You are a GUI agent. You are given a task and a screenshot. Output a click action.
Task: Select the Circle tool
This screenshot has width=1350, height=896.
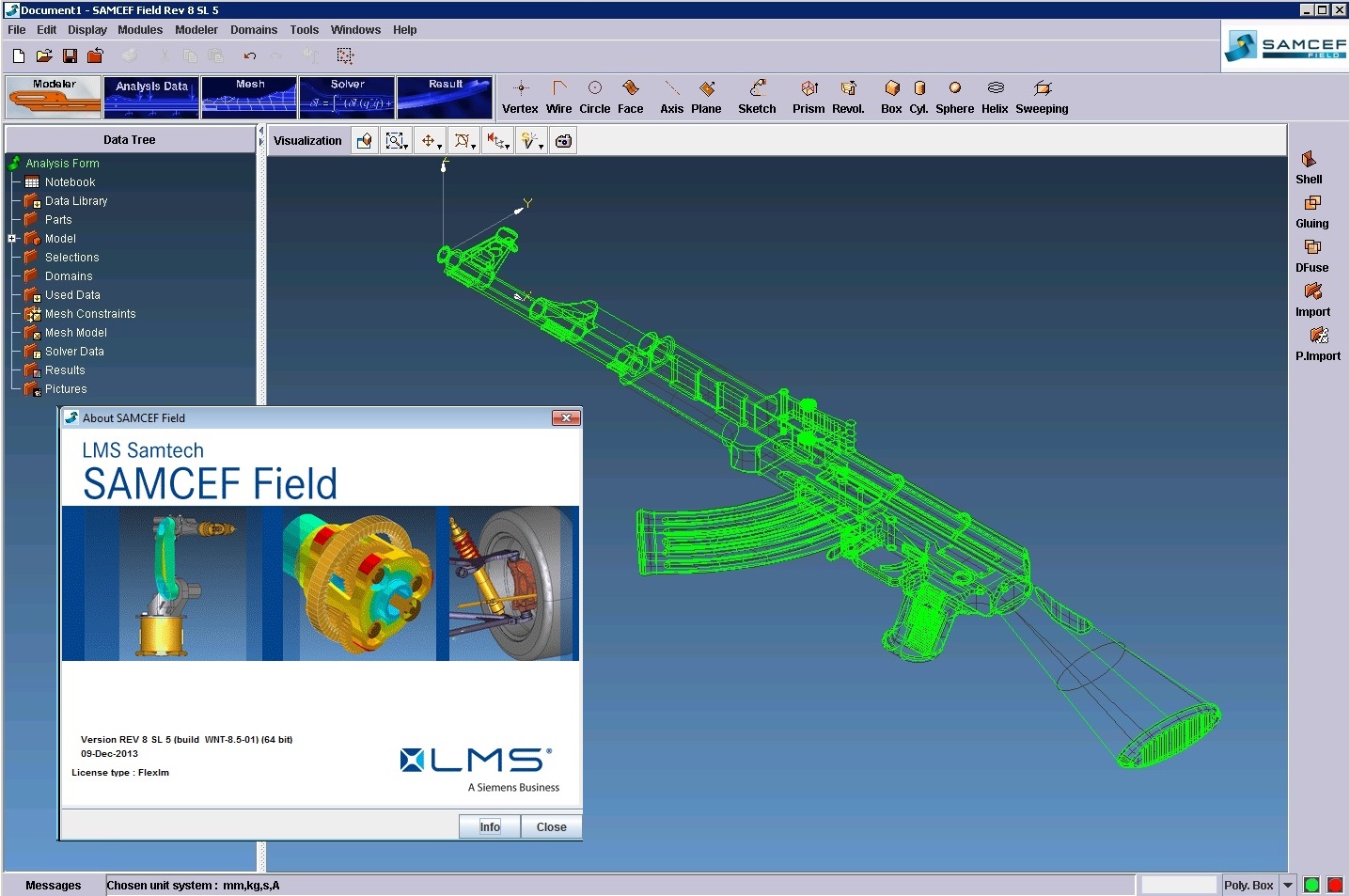coord(594,97)
